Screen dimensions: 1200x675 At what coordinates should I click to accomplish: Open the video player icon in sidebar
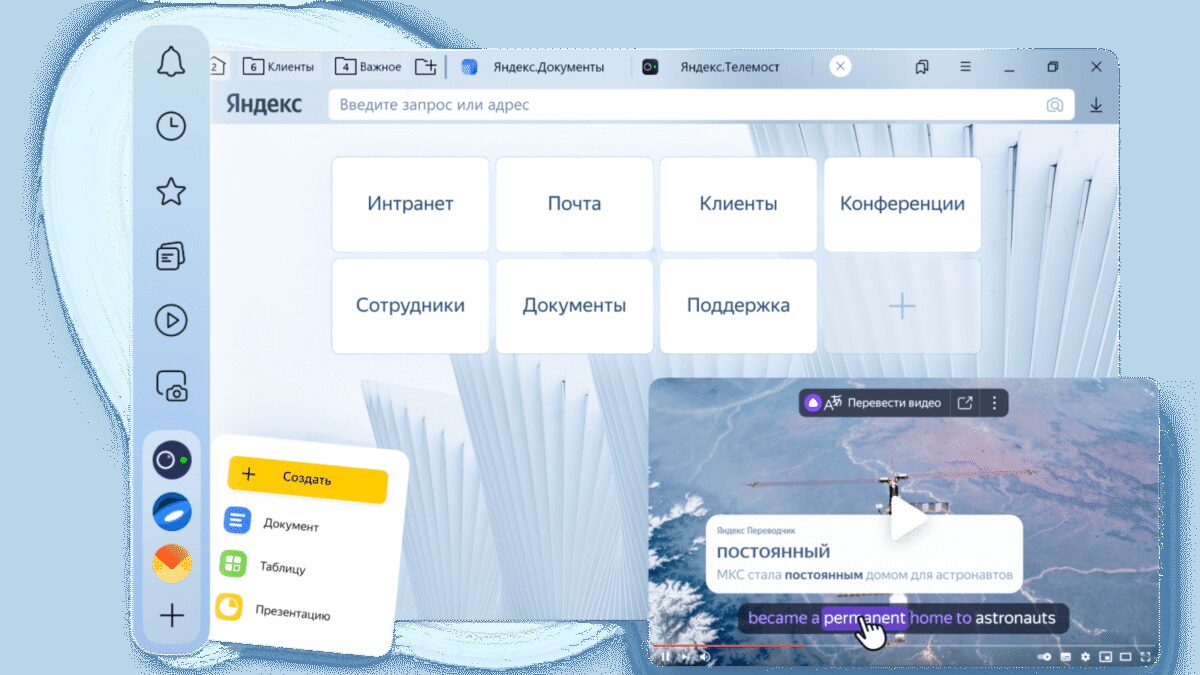[170, 320]
